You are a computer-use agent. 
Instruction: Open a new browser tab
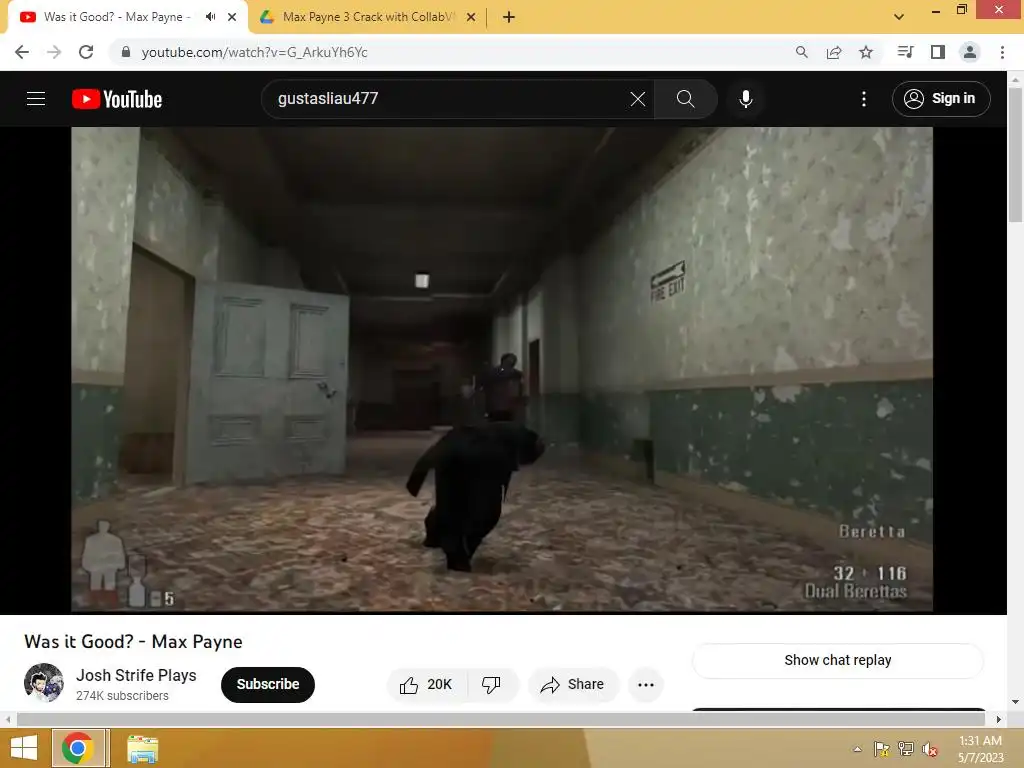click(x=509, y=18)
